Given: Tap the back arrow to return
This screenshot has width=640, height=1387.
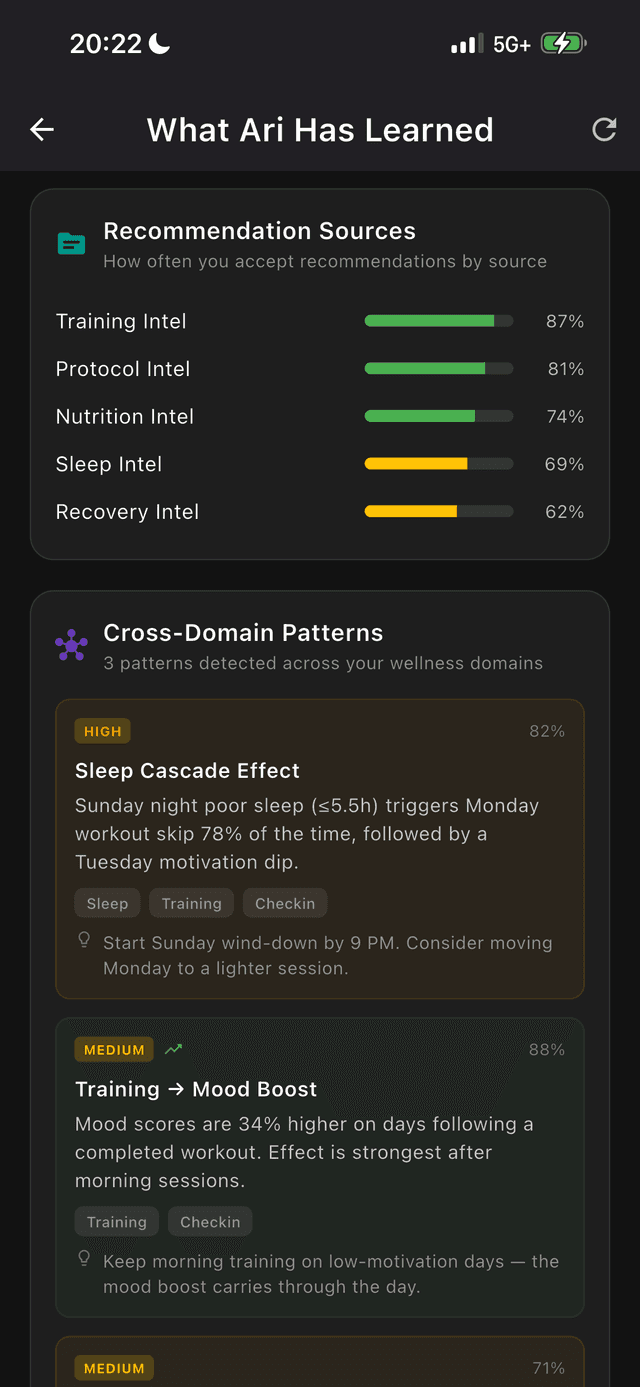Looking at the screenshot, I should (x=41, y=129).
